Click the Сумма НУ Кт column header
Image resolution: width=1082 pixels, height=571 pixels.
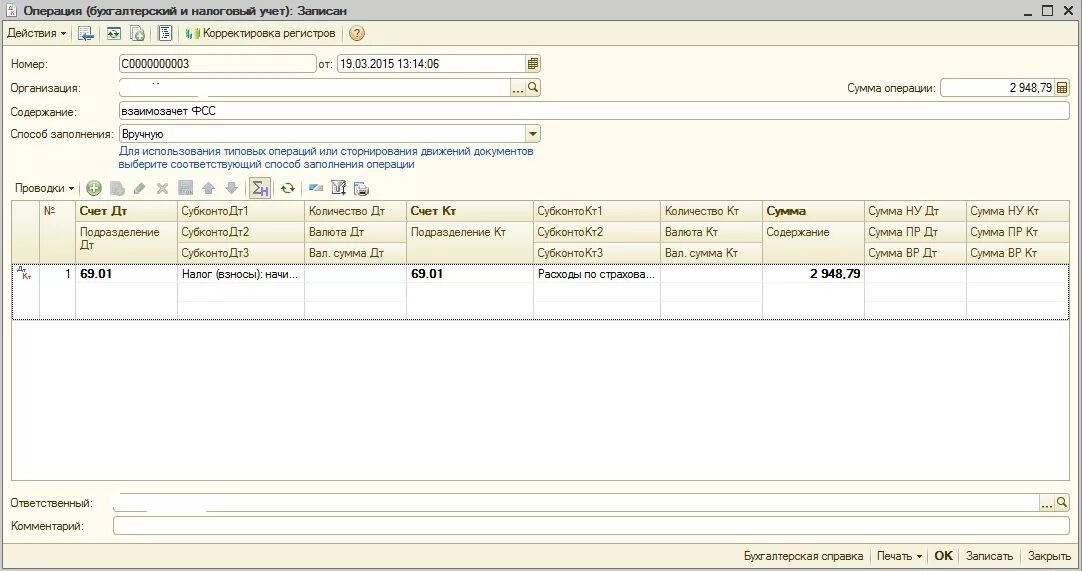pyautogui.click(x=1017, y=211)
